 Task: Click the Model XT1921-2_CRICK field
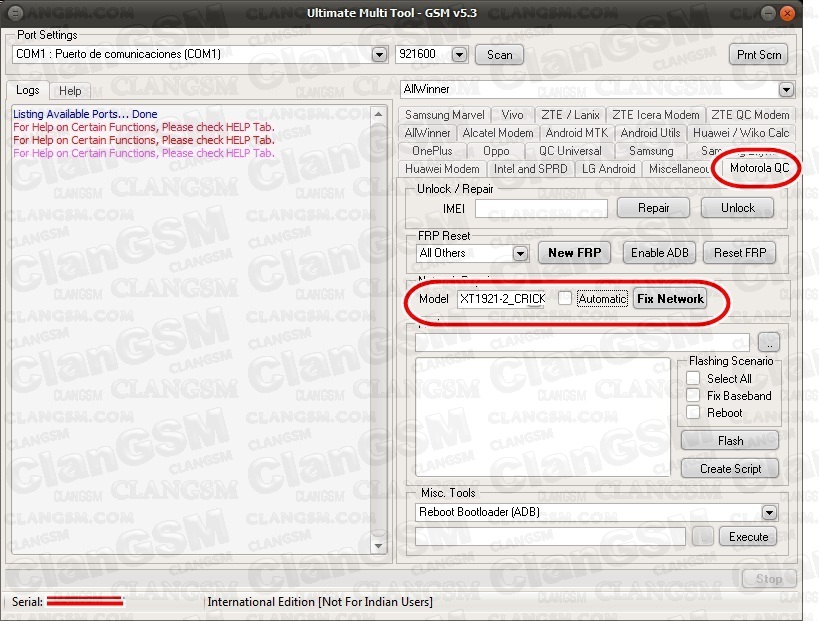501,299
